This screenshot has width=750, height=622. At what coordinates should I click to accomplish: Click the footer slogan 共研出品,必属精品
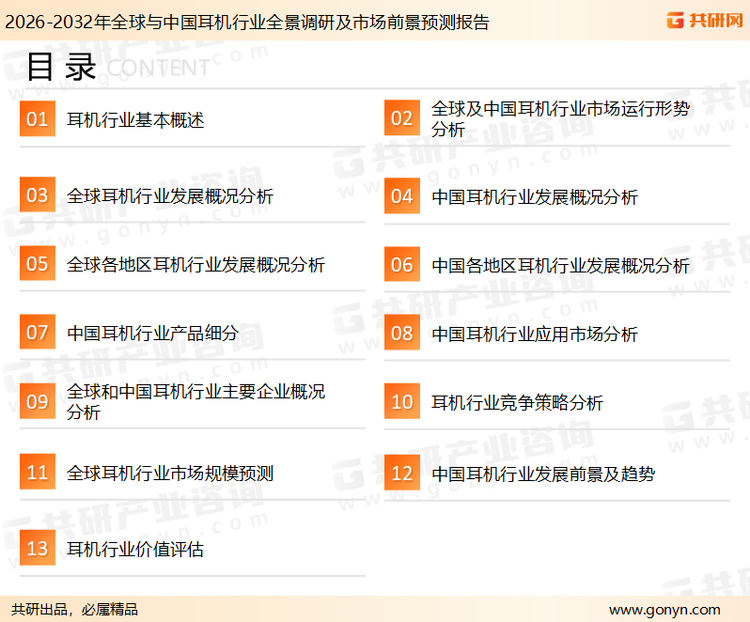pyautogui.click(x=74, y=609)
